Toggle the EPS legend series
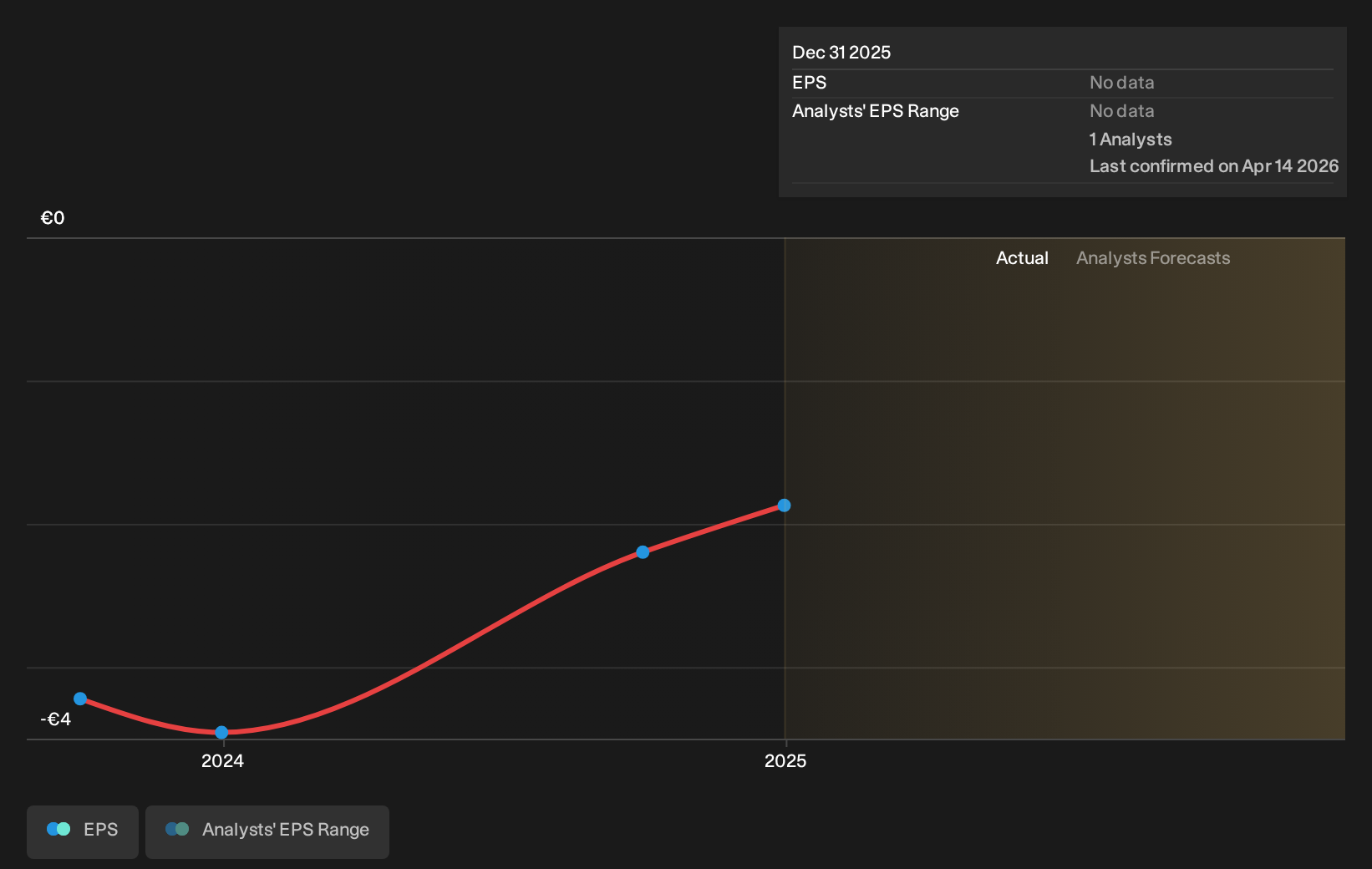The image size is (1372, 869). 83,831
